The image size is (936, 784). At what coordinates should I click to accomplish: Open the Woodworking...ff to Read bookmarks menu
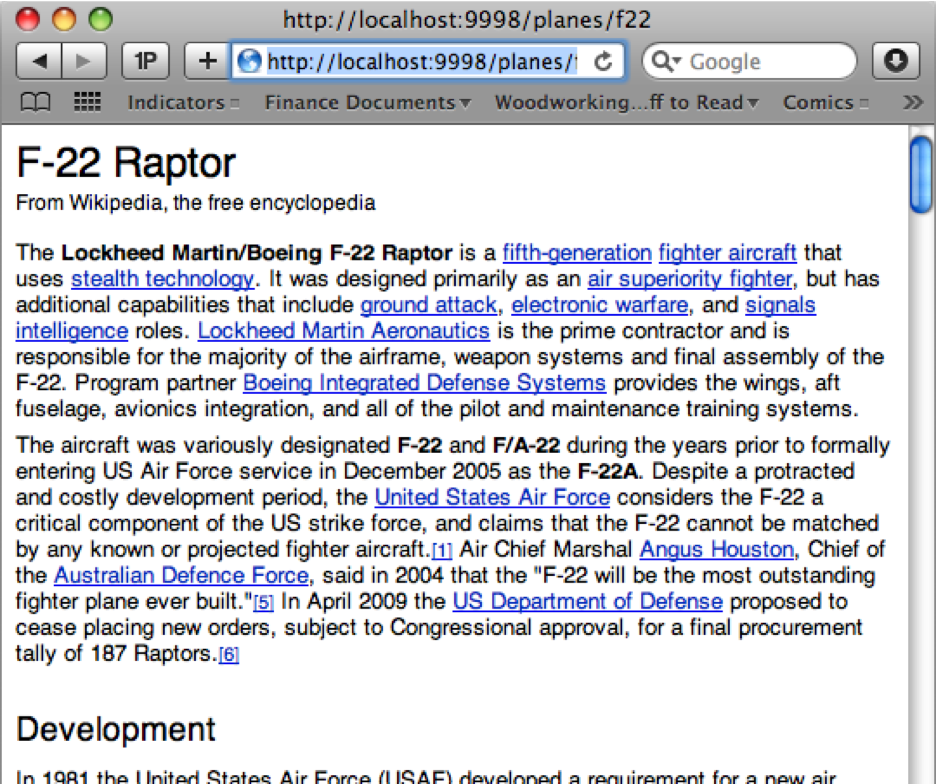[x=626, y=103]
